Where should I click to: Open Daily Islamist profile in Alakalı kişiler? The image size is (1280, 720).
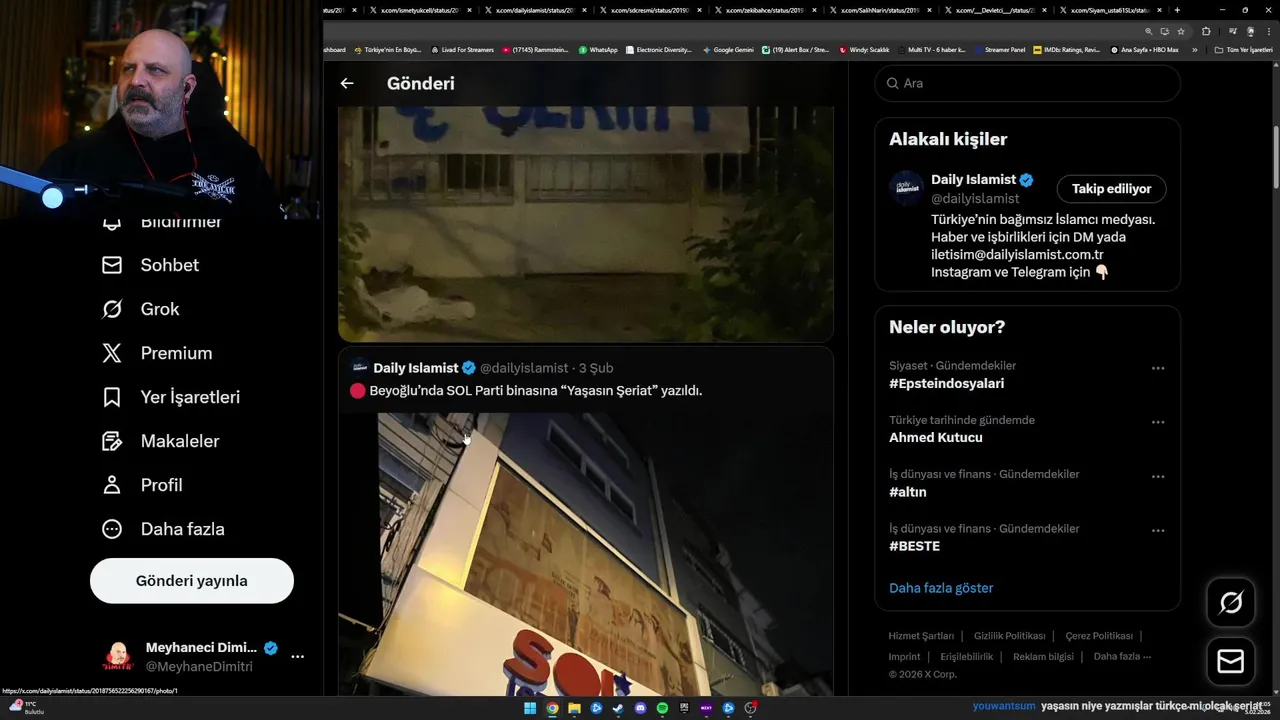(x=973, y=180)
